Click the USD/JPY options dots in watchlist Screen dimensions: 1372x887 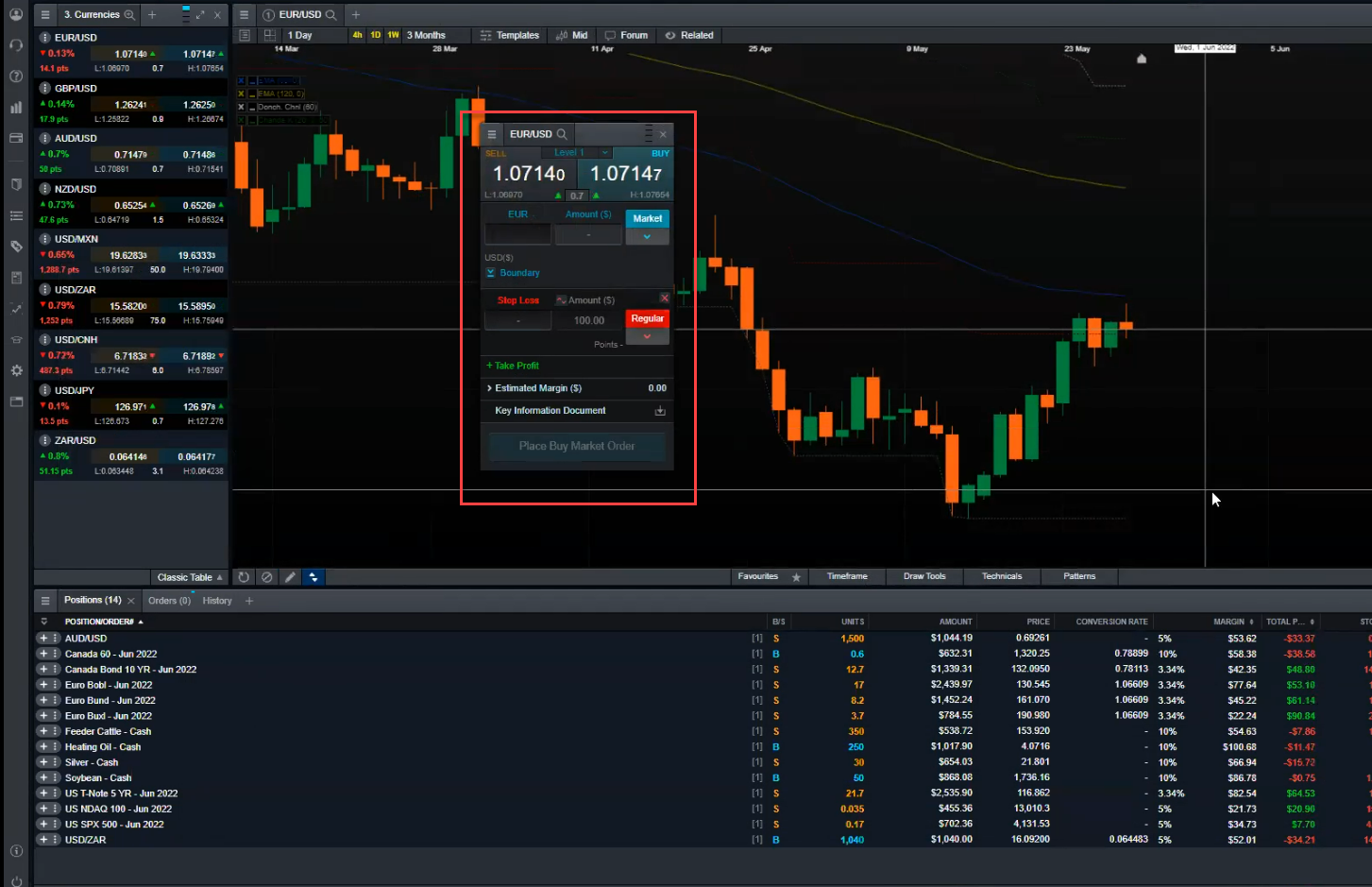[x=45, y=390]
